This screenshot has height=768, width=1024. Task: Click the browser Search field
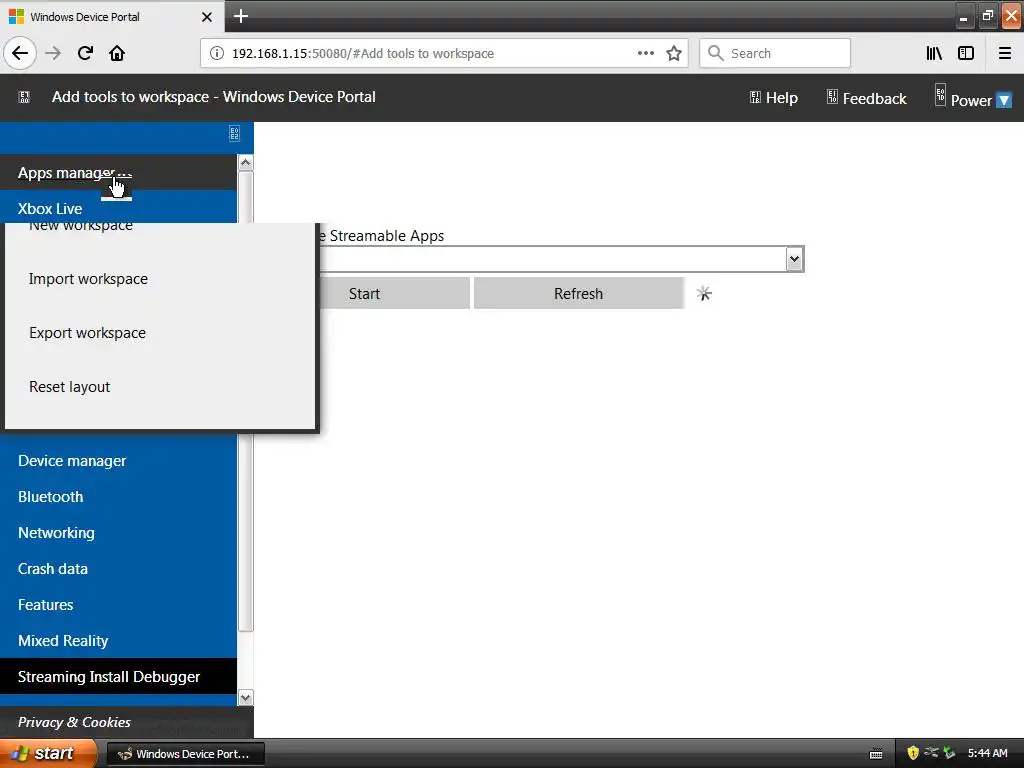[x=775, y=53]
